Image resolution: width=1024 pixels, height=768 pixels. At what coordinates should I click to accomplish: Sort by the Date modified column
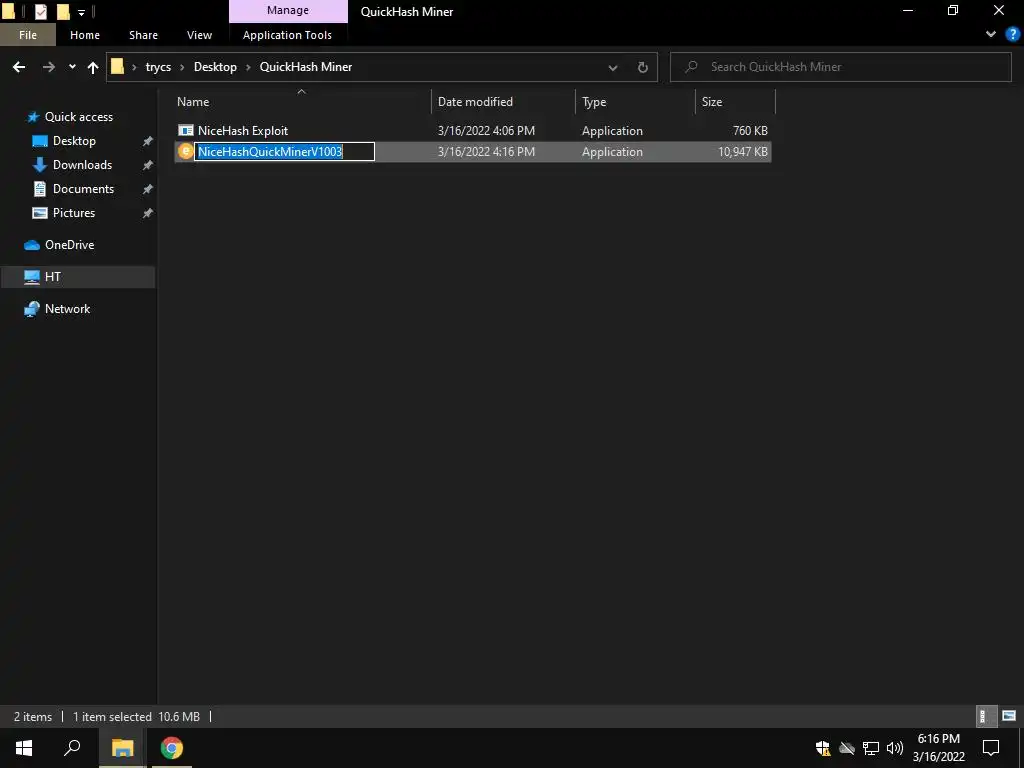(475, 102)
